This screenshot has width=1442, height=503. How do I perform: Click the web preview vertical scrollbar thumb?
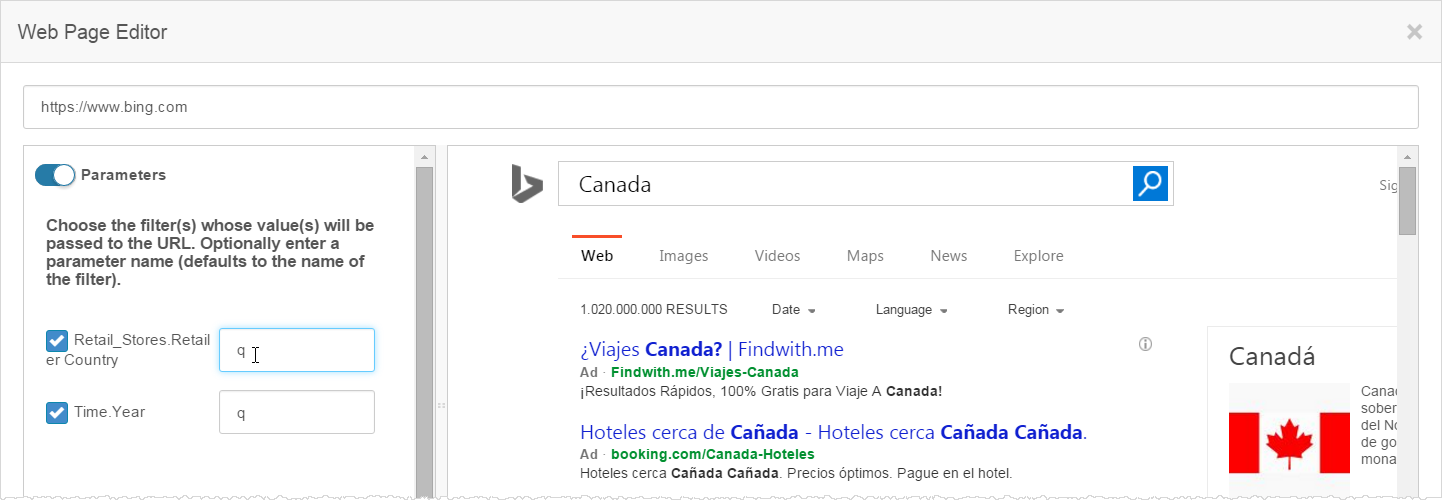click(1408, 201)
